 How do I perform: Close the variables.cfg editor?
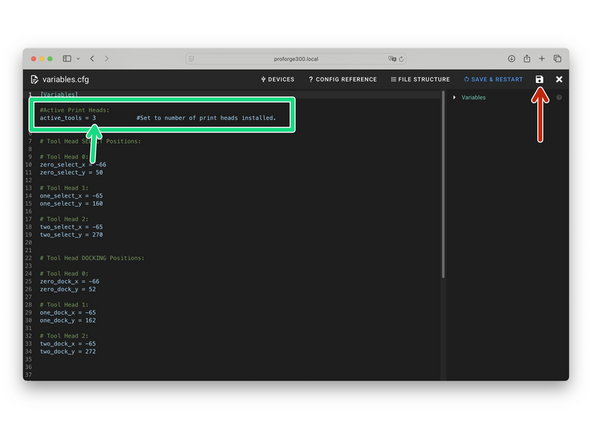pyautogui.click(x=559, y=79)
